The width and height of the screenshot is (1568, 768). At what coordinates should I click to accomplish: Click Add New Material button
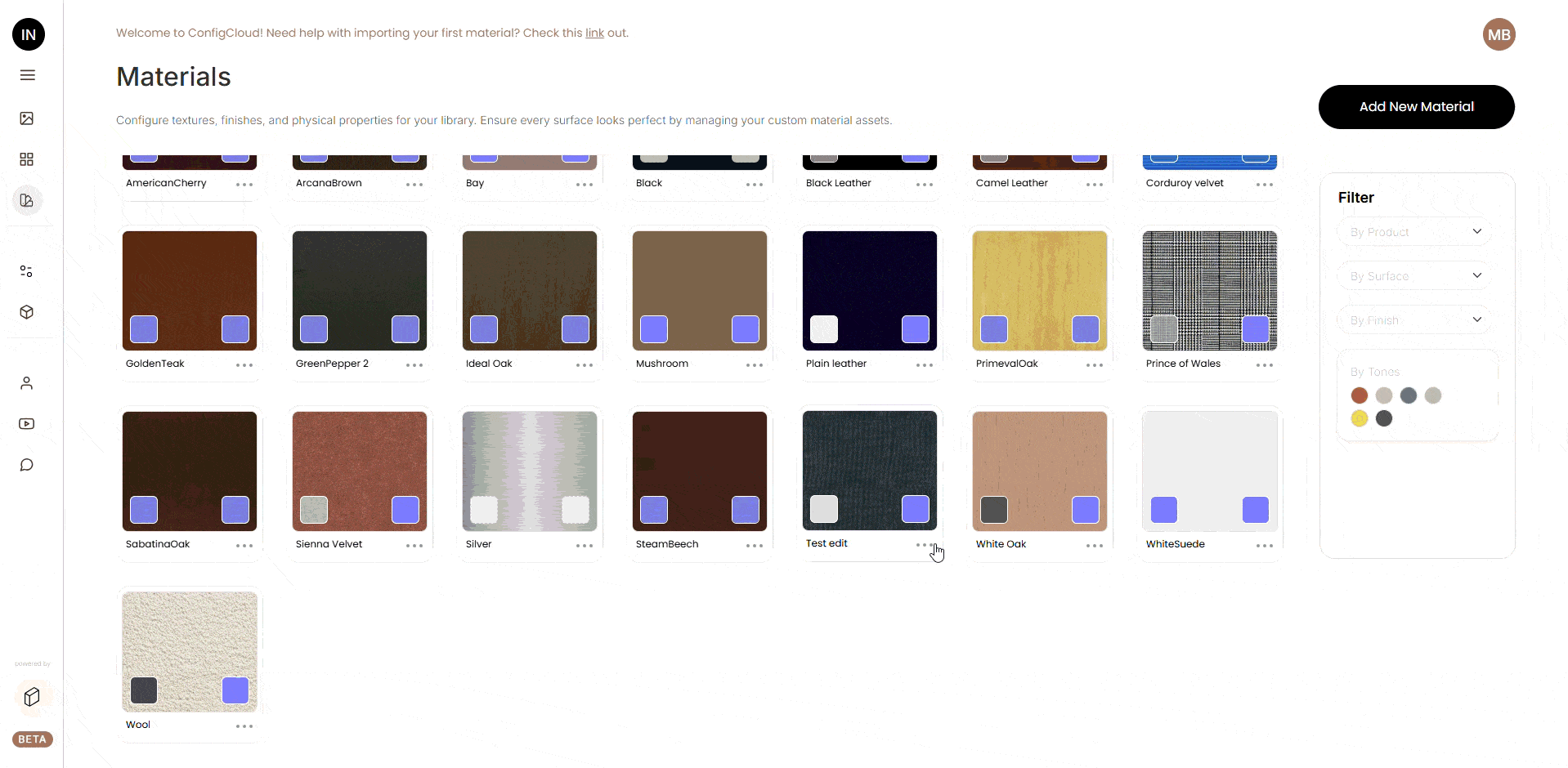[1416, 107]
